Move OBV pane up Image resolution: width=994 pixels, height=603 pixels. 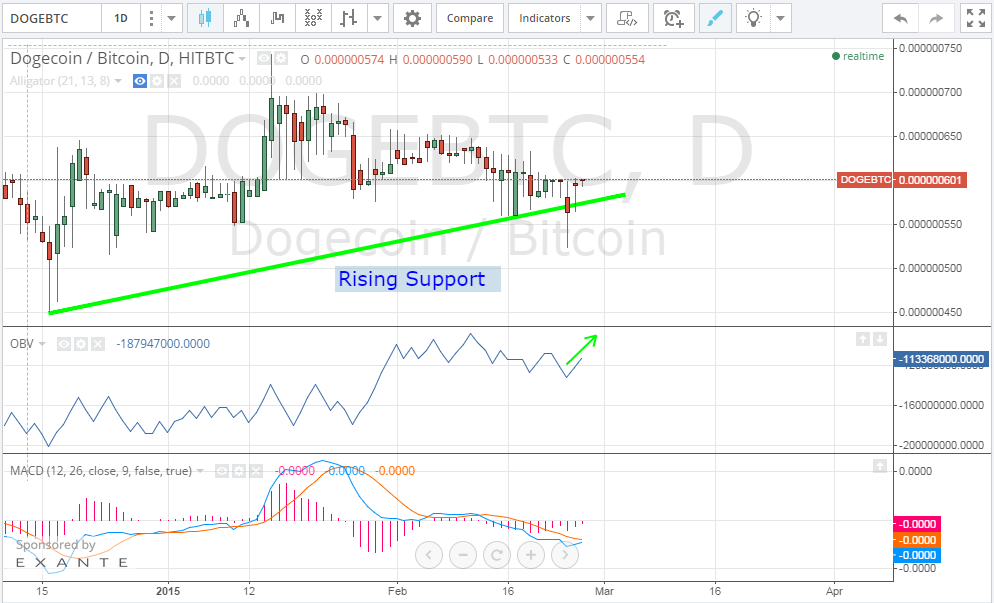863,339
